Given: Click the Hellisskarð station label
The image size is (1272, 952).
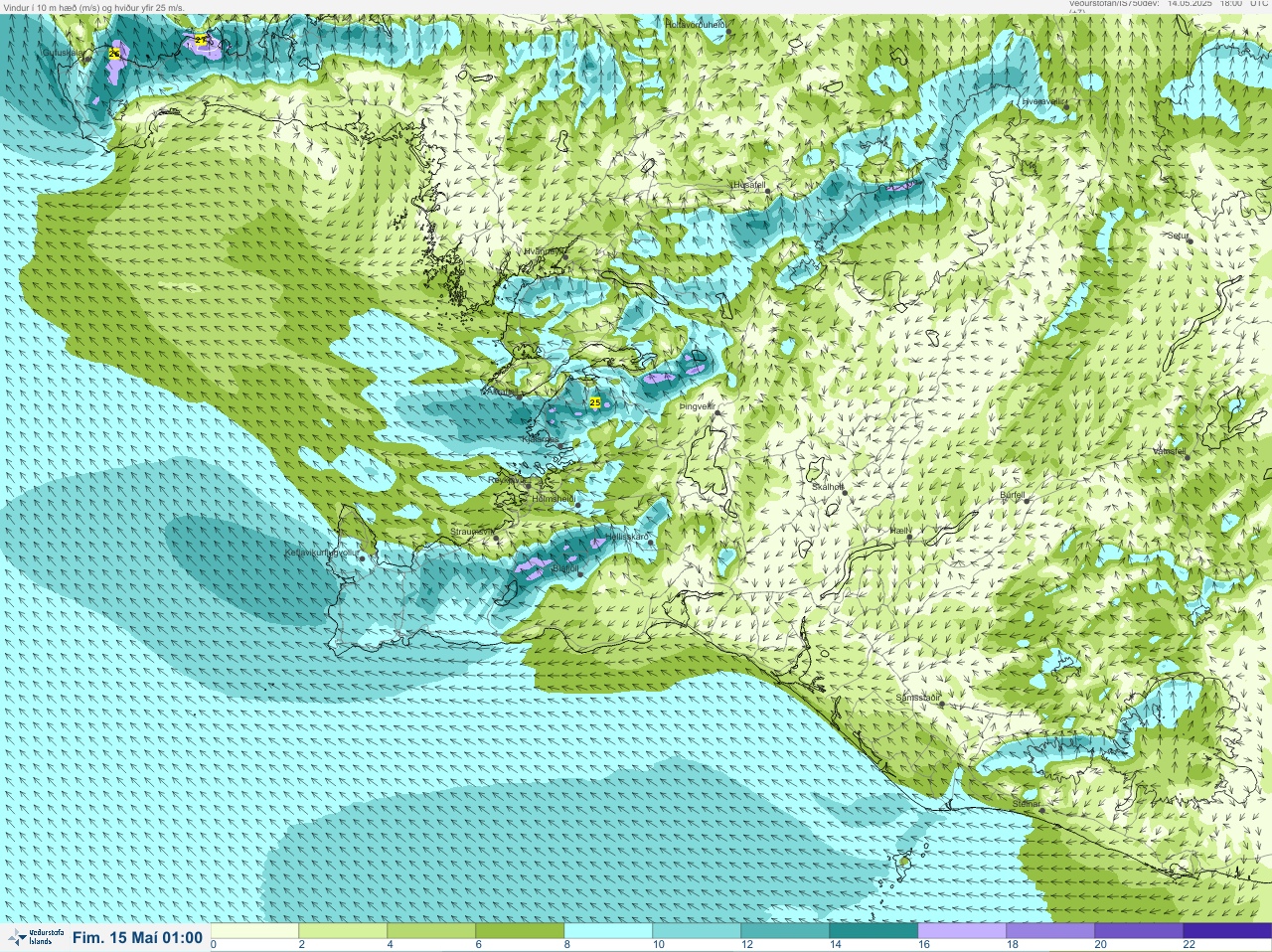Looking at the screenshot, I should [x=627, y=538].
